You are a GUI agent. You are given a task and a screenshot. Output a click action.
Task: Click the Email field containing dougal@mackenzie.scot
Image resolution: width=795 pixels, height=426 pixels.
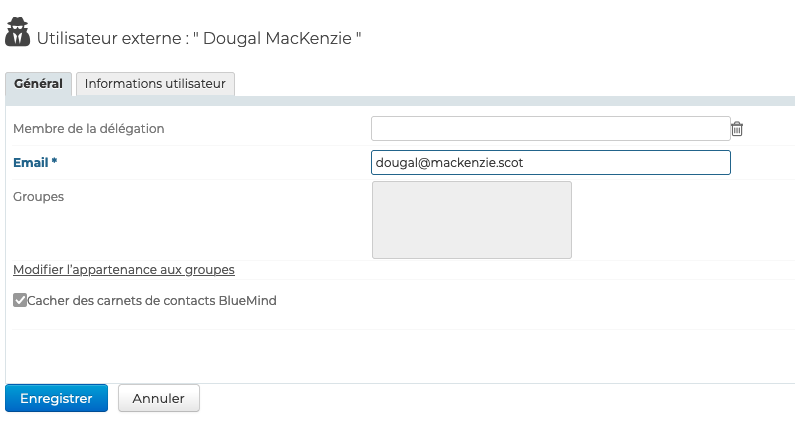pos(550,162)
